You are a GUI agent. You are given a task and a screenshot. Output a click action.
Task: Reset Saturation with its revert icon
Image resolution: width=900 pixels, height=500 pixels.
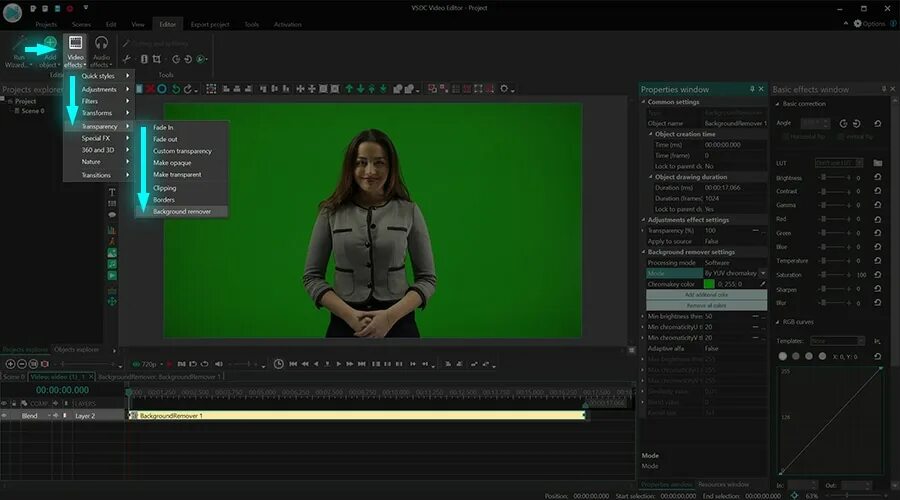(878, 275)
